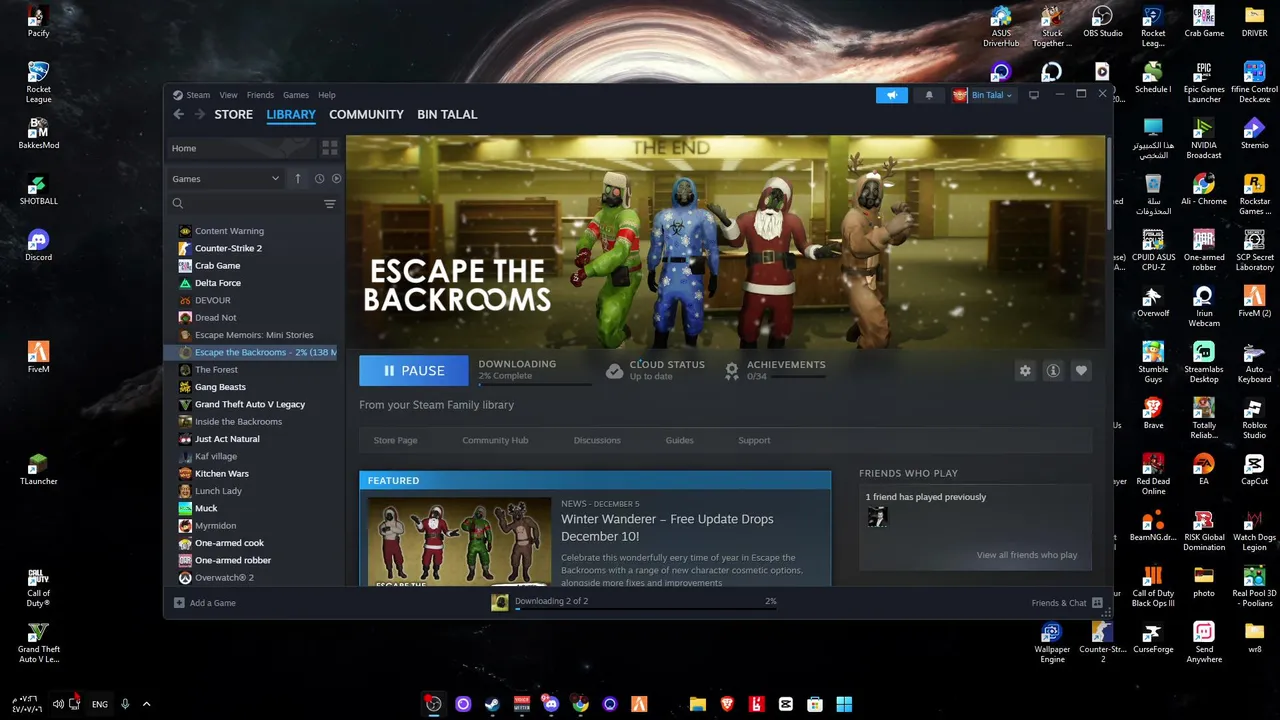Click featured news thumbnail image
The image size is (1280, 720).
click(459, 541)
